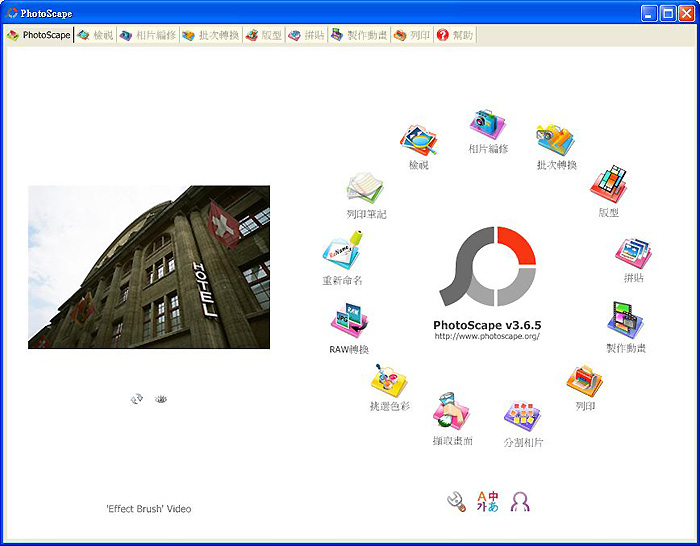The height and width of the screenshot is (546, 700).
Task: Close the PhotoScape window
Action: (686, 13)
